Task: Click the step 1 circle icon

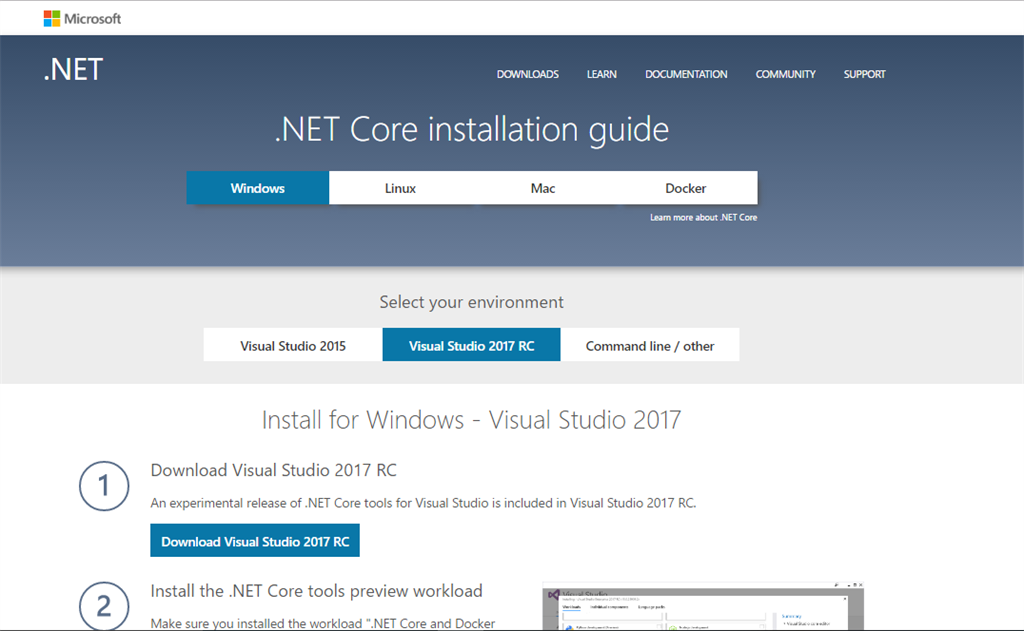Action: (104, 487)
